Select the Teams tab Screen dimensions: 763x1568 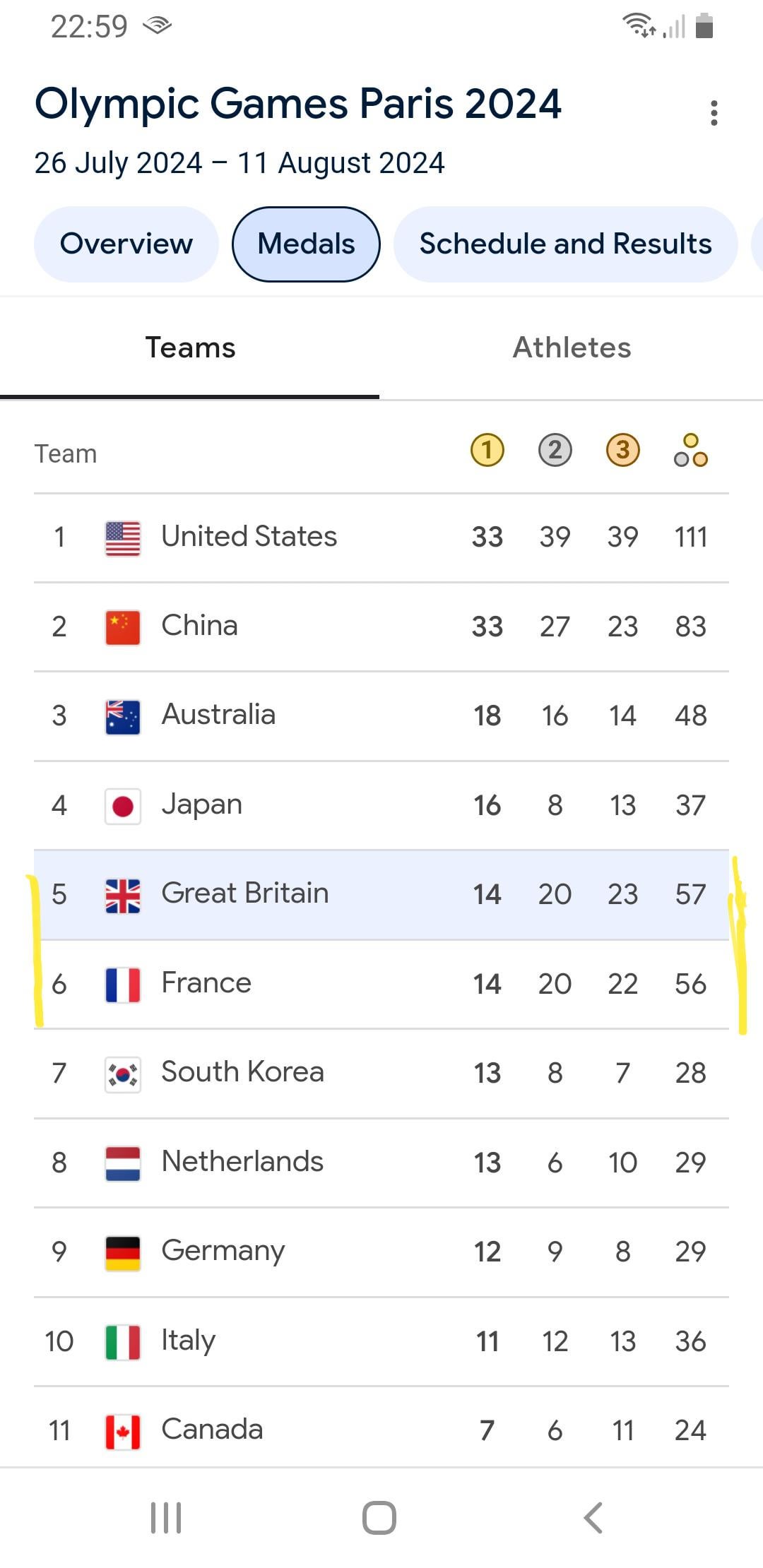pos(190,348)
